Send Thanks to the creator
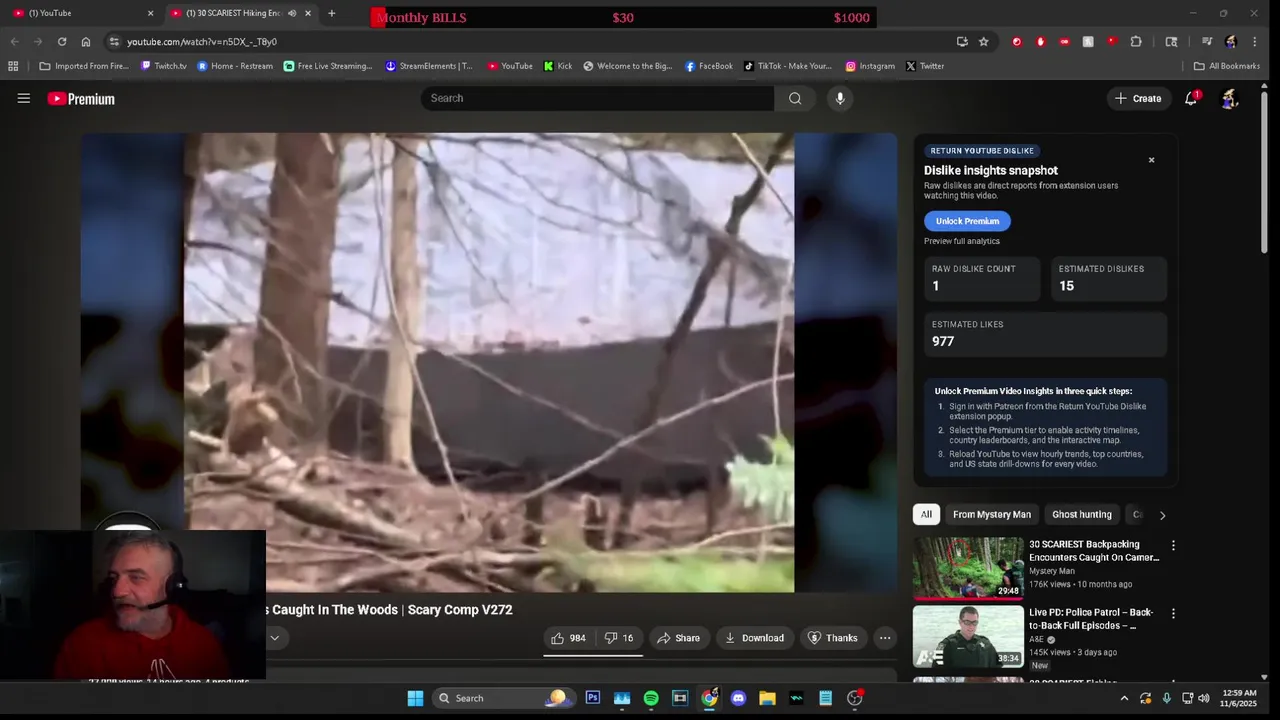This screenshot has height=720, width=1280. [x=832, y=638]
